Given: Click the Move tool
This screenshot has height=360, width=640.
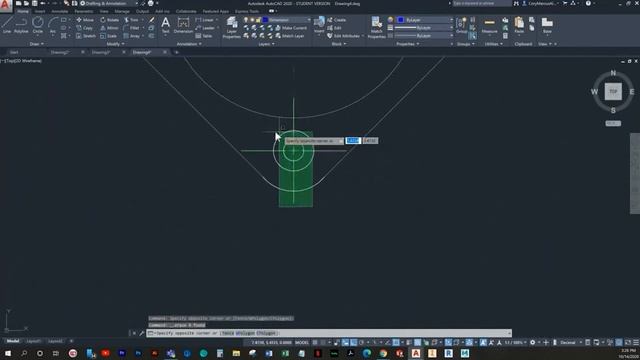Looking at the screenshot, I should point(85,20).
